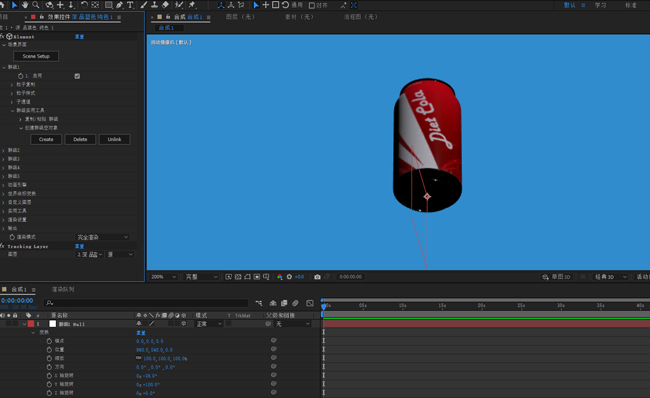
Task: Open the render mode dropdown in Element
Action: point(102,237)
